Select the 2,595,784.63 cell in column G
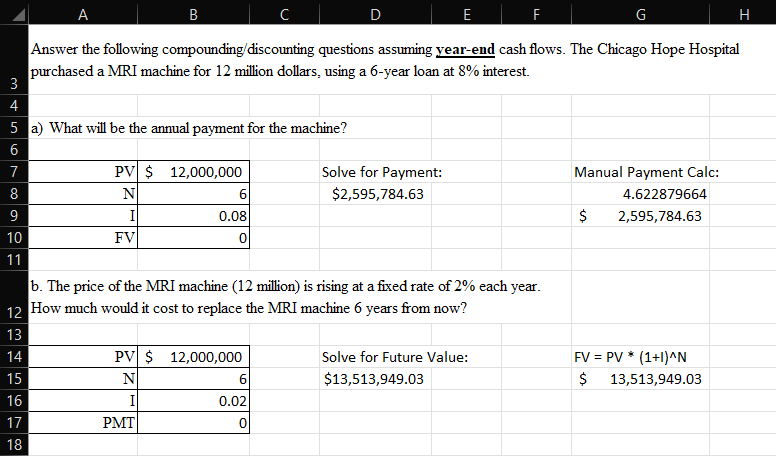This screenshot has height=456, width=776. [640, 216]
